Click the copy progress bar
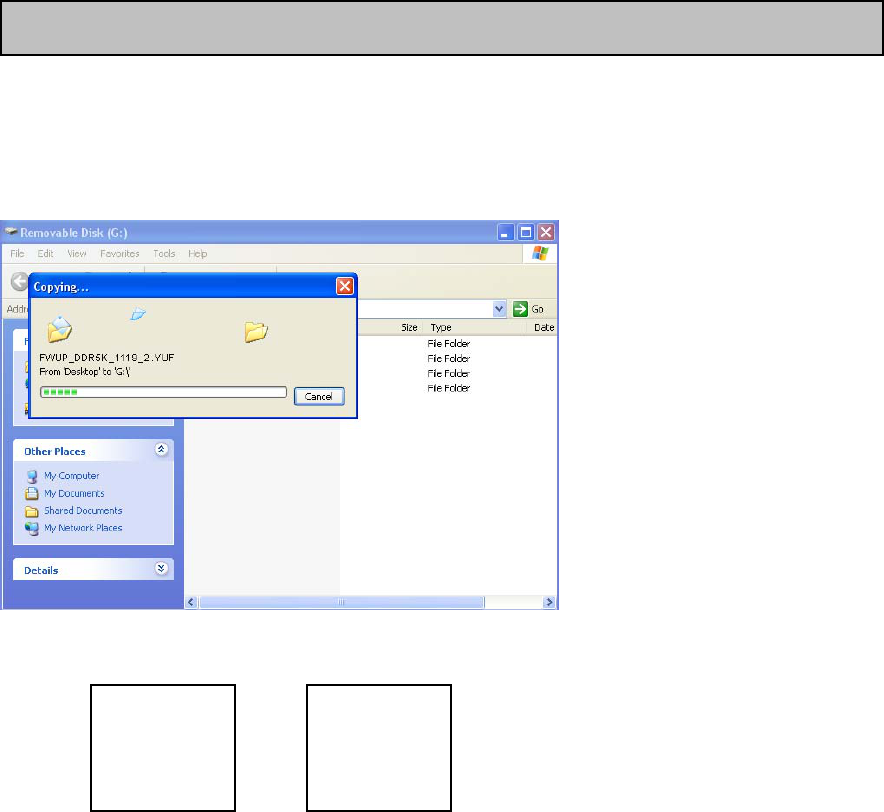This screenshot has height=812, width=884. [x=163, y=392]
